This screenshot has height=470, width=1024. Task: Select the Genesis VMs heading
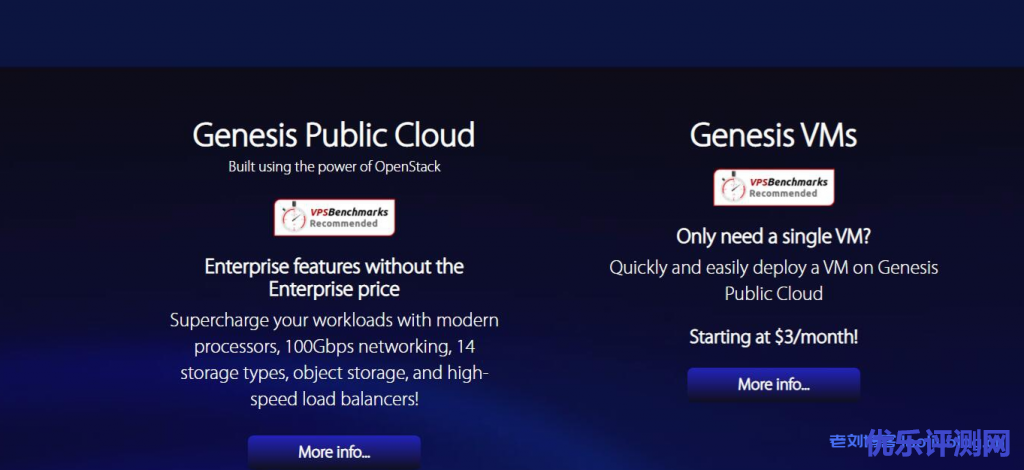773,134
